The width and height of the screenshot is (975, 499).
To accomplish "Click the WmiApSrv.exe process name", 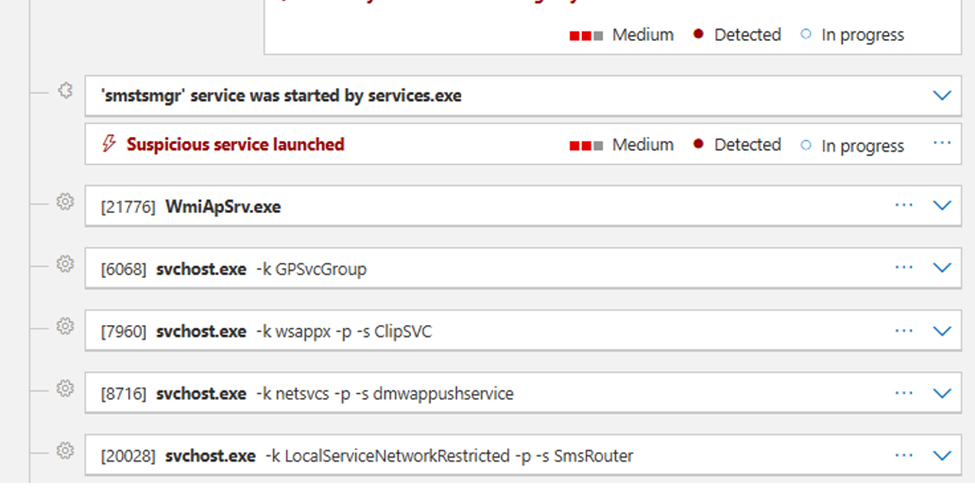I will pyautogui.click(x=223, y=207).
